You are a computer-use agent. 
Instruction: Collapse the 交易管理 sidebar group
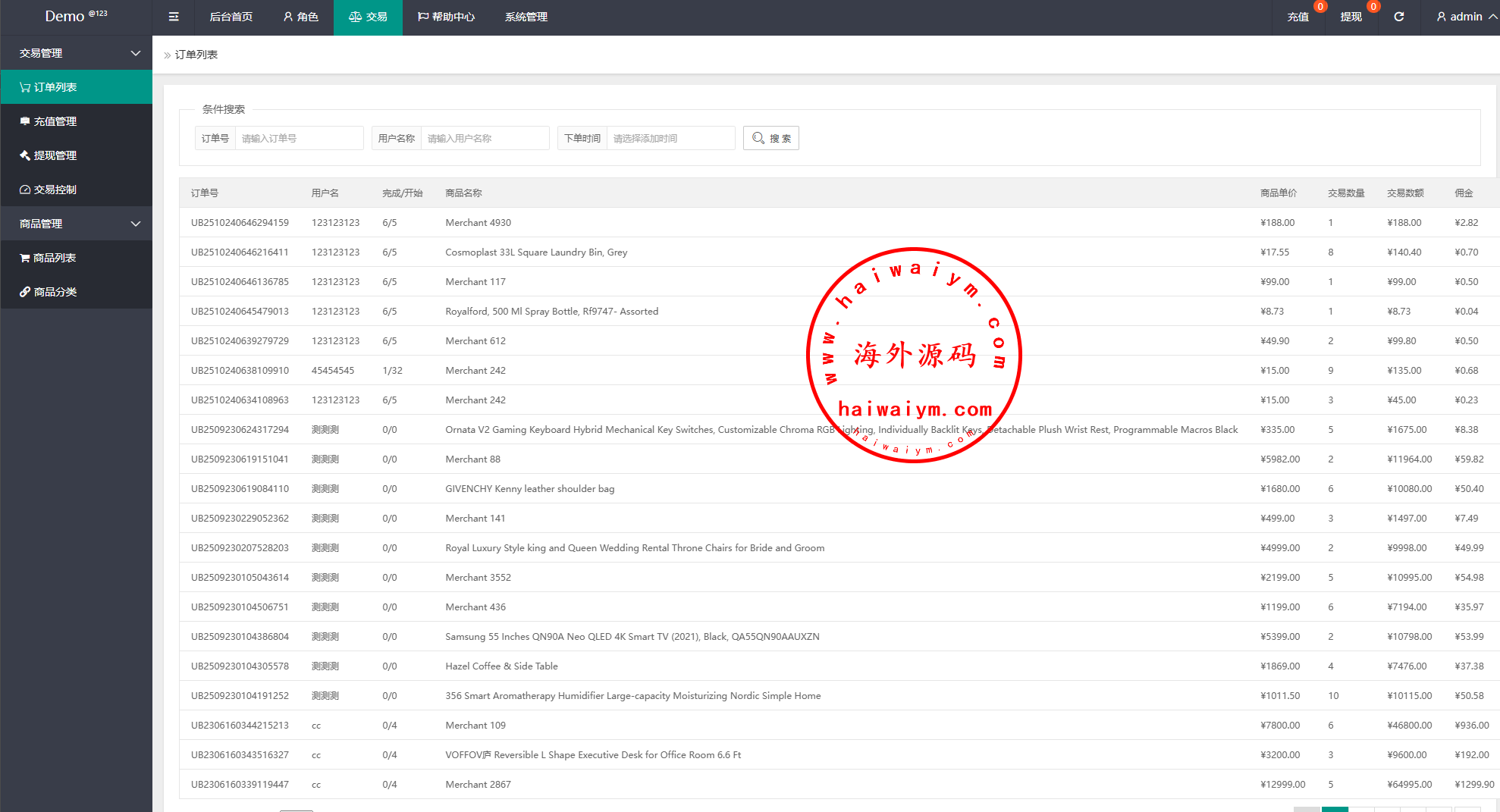coord(76,53)
